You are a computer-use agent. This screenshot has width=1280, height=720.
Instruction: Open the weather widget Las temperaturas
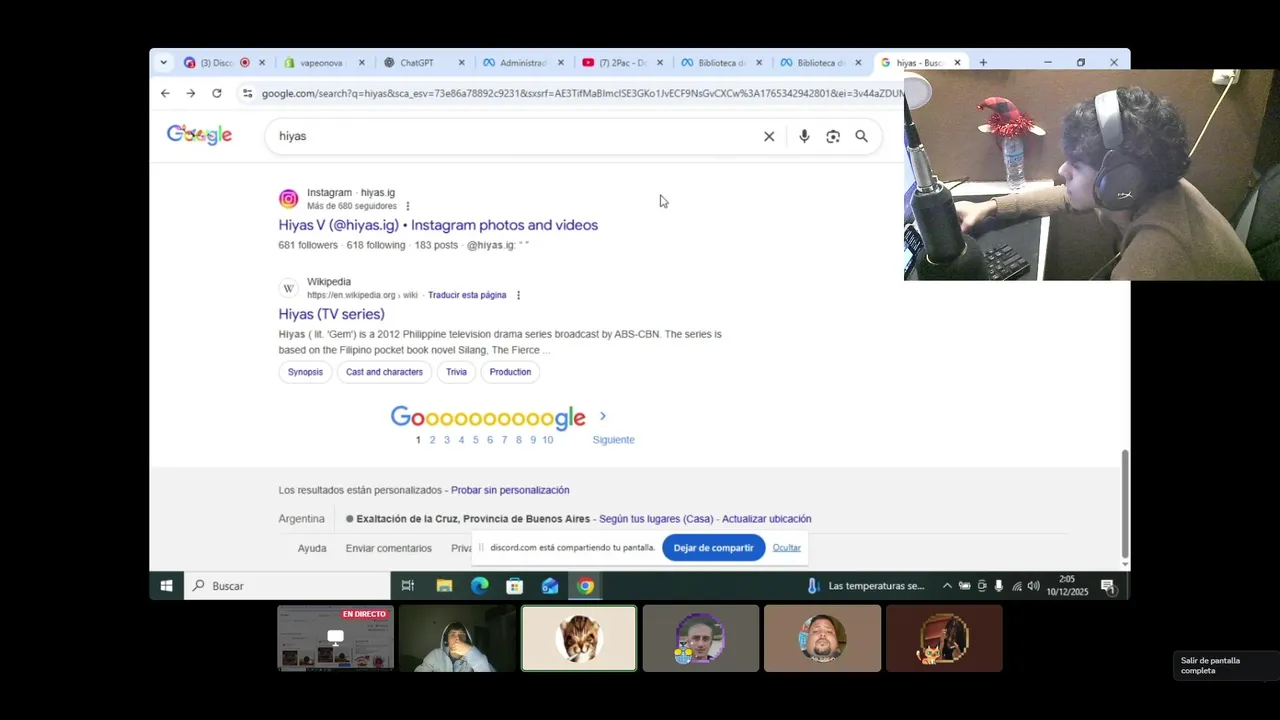pyautogui.click(x=866, y=586)
